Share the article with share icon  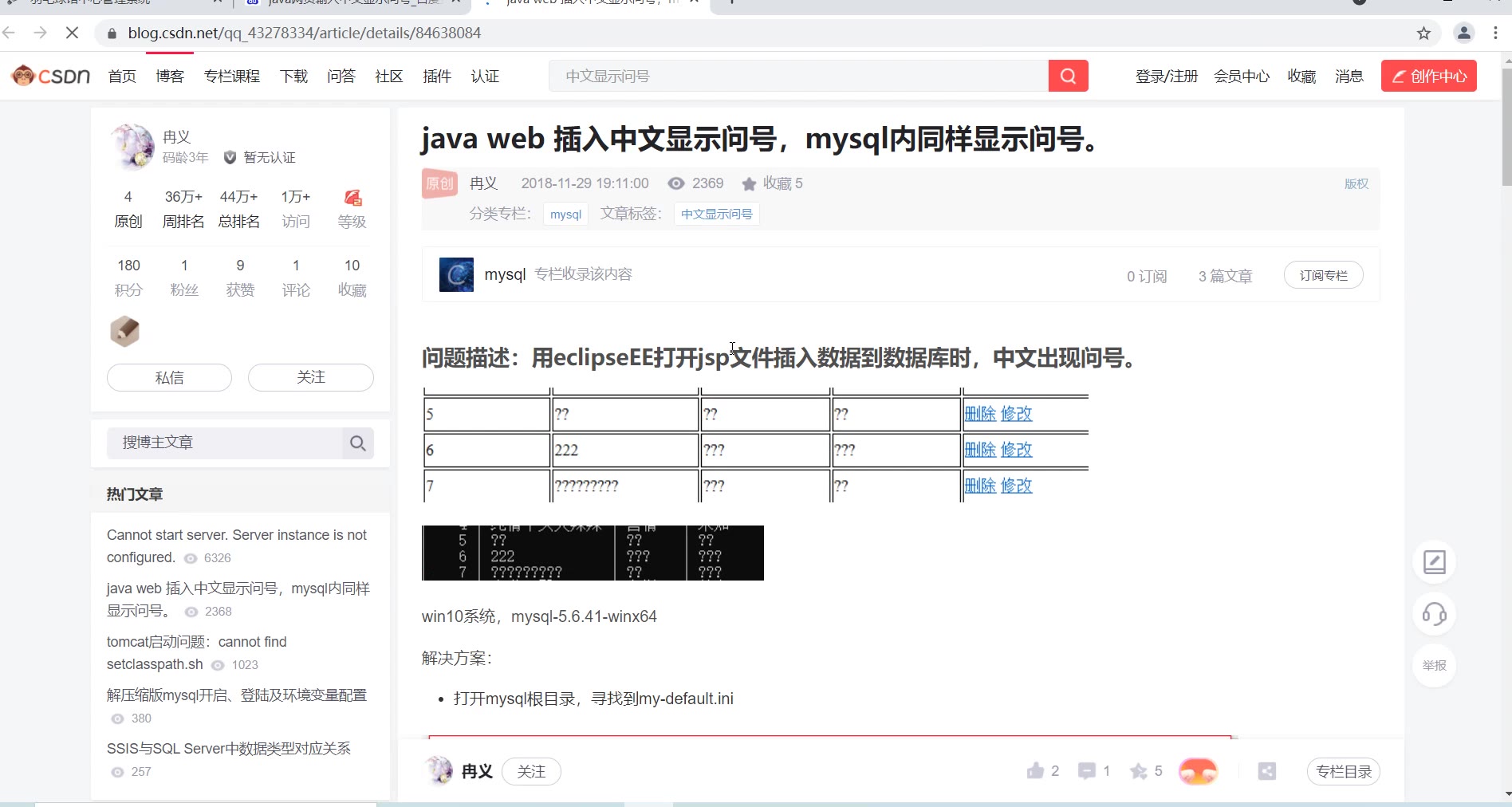pos(1267,771)
